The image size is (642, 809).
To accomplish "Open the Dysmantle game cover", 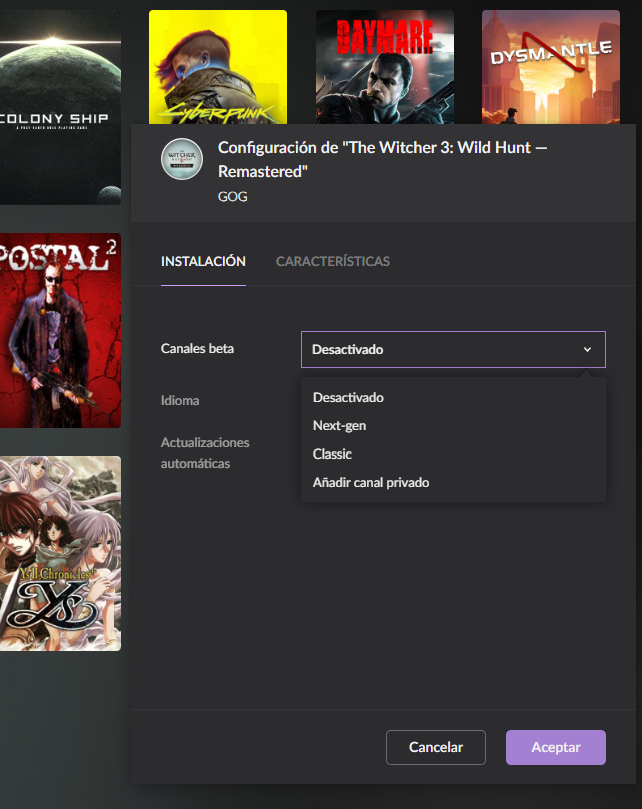I will click(551, 67).
